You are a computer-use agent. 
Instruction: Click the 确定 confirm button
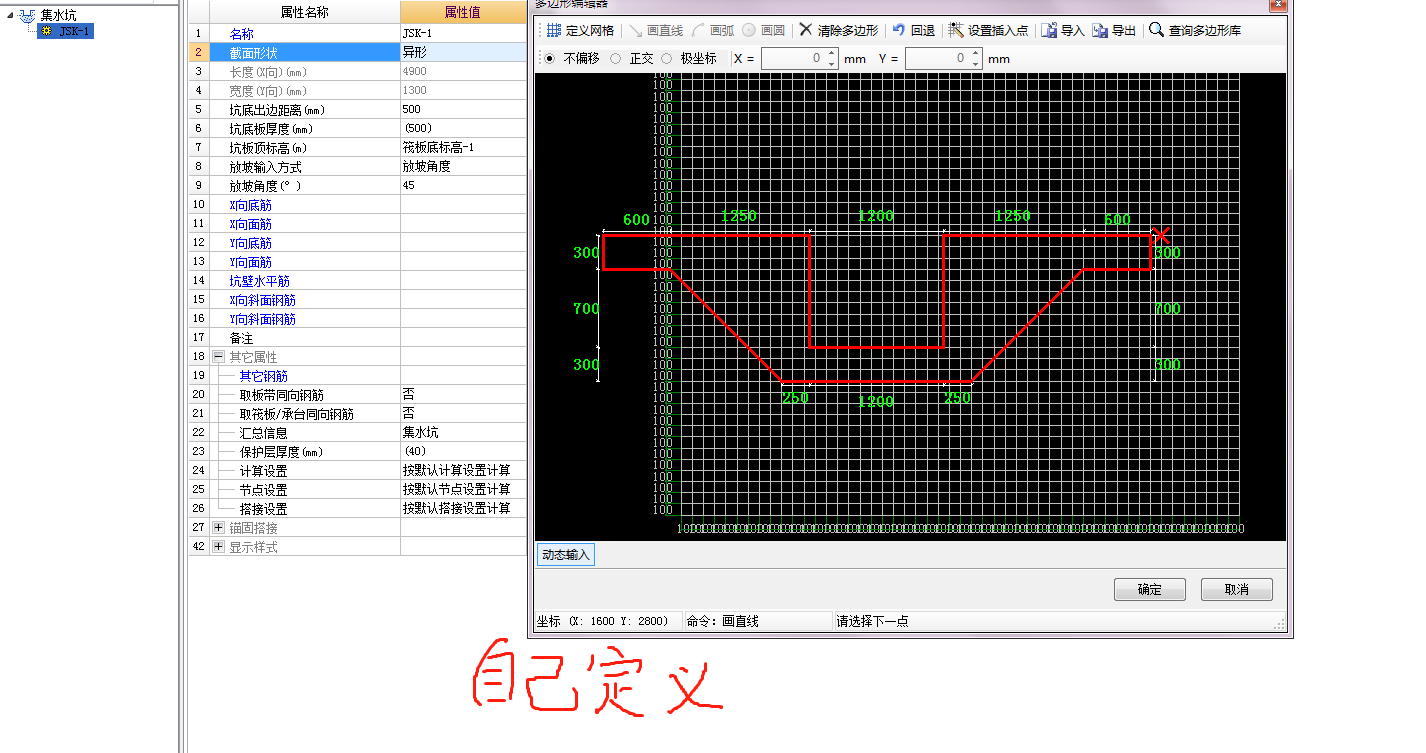click(1150, 589)
